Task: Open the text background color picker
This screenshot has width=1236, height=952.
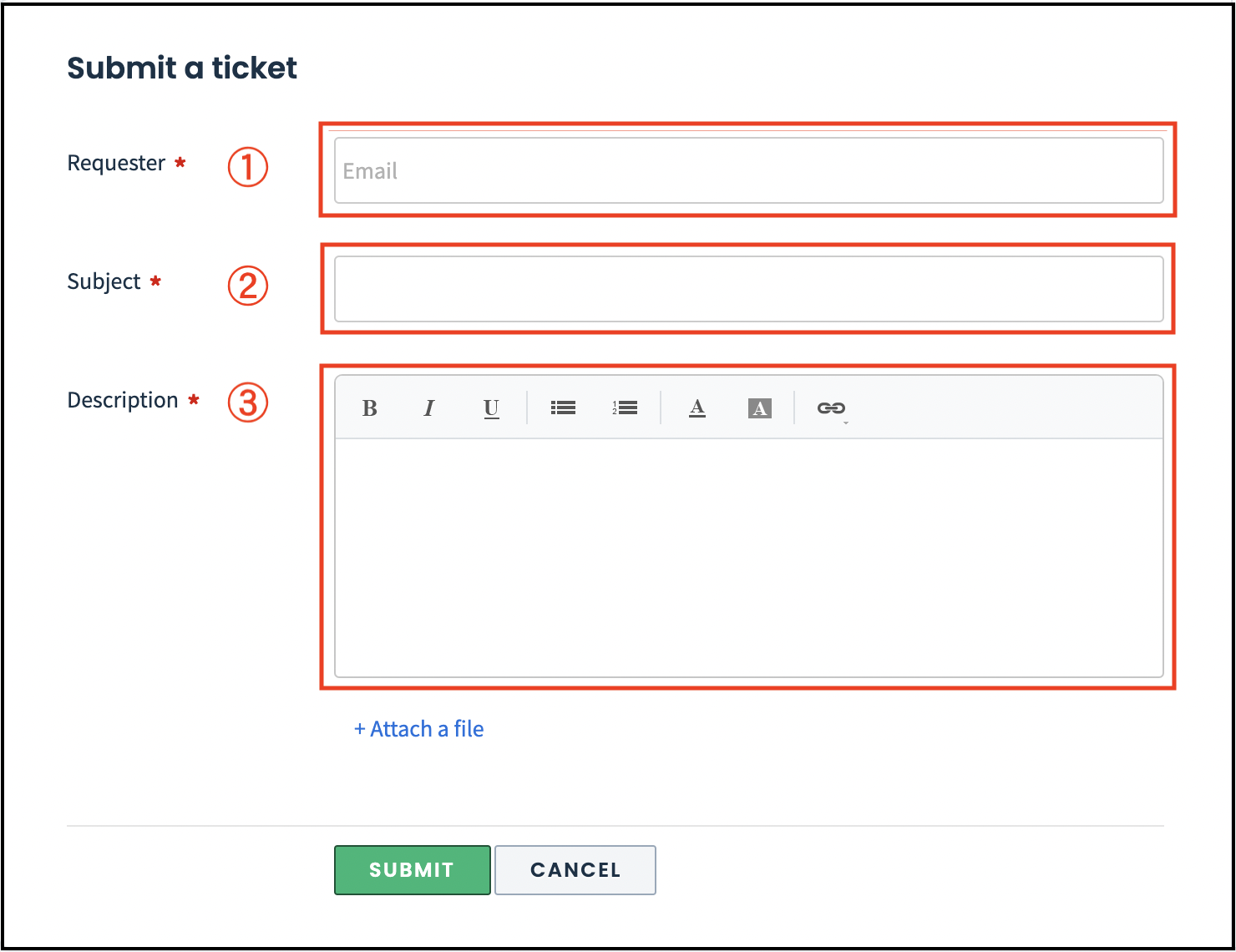Action: pos(760,408)
